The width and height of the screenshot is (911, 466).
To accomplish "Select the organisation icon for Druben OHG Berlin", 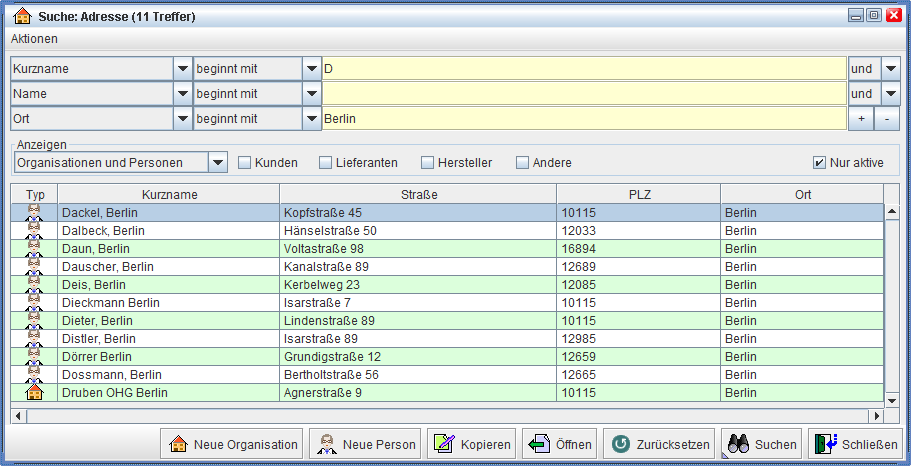I will click(x=34, y=393).
